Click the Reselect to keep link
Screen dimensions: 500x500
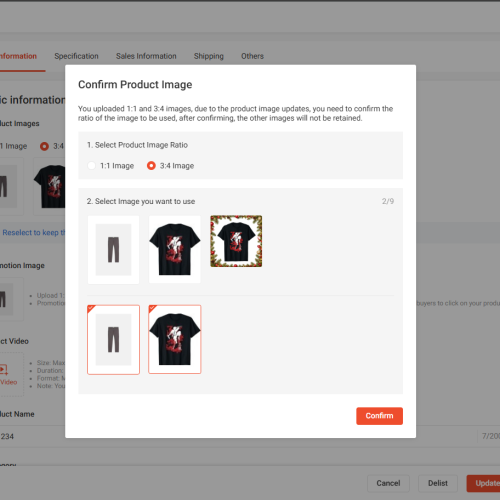(33, 233)
